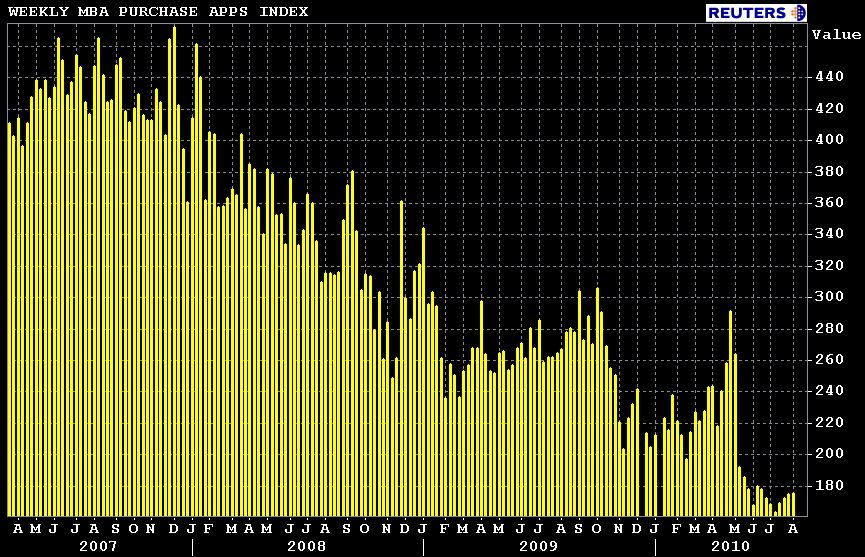The height and width of the screenshot is (557, 865).
Task: Click the 'Value' axis heading
Action: click(836, 34)
